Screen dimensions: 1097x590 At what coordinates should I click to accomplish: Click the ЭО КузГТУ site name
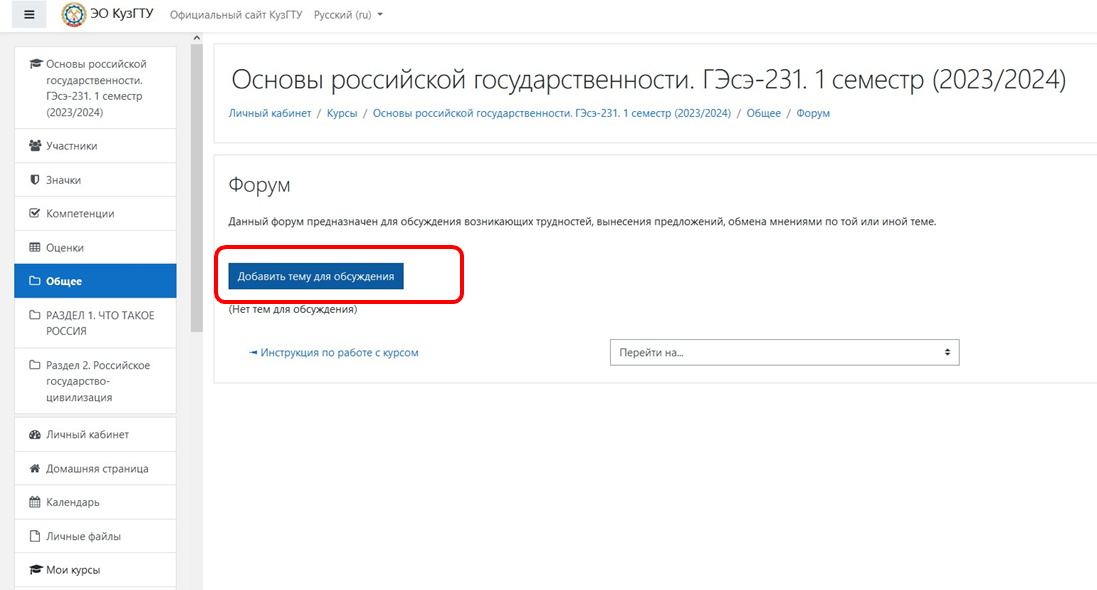click(x=122, y=14)
